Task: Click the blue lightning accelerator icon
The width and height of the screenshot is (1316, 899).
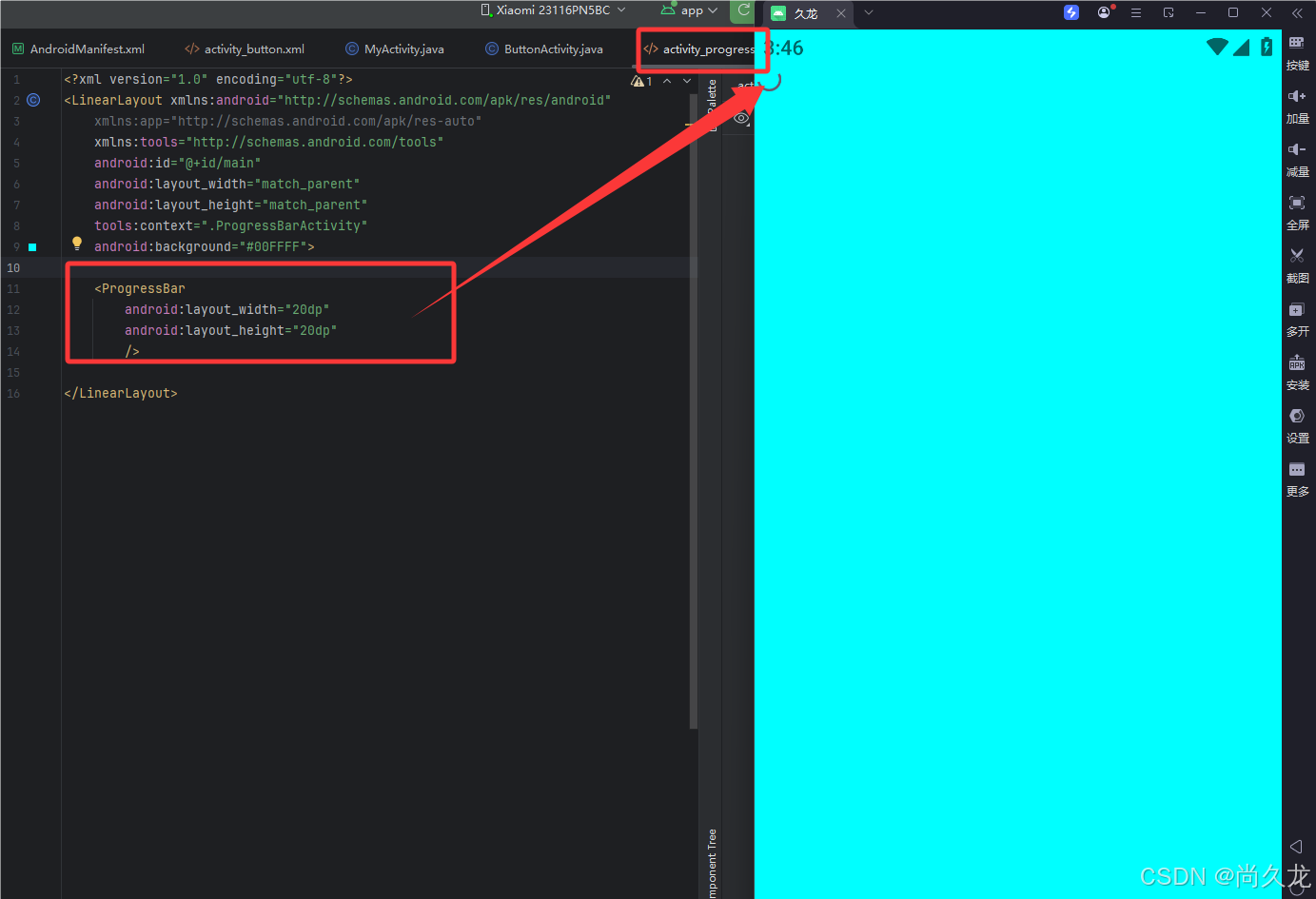Action: click(x=1071, y=12)
